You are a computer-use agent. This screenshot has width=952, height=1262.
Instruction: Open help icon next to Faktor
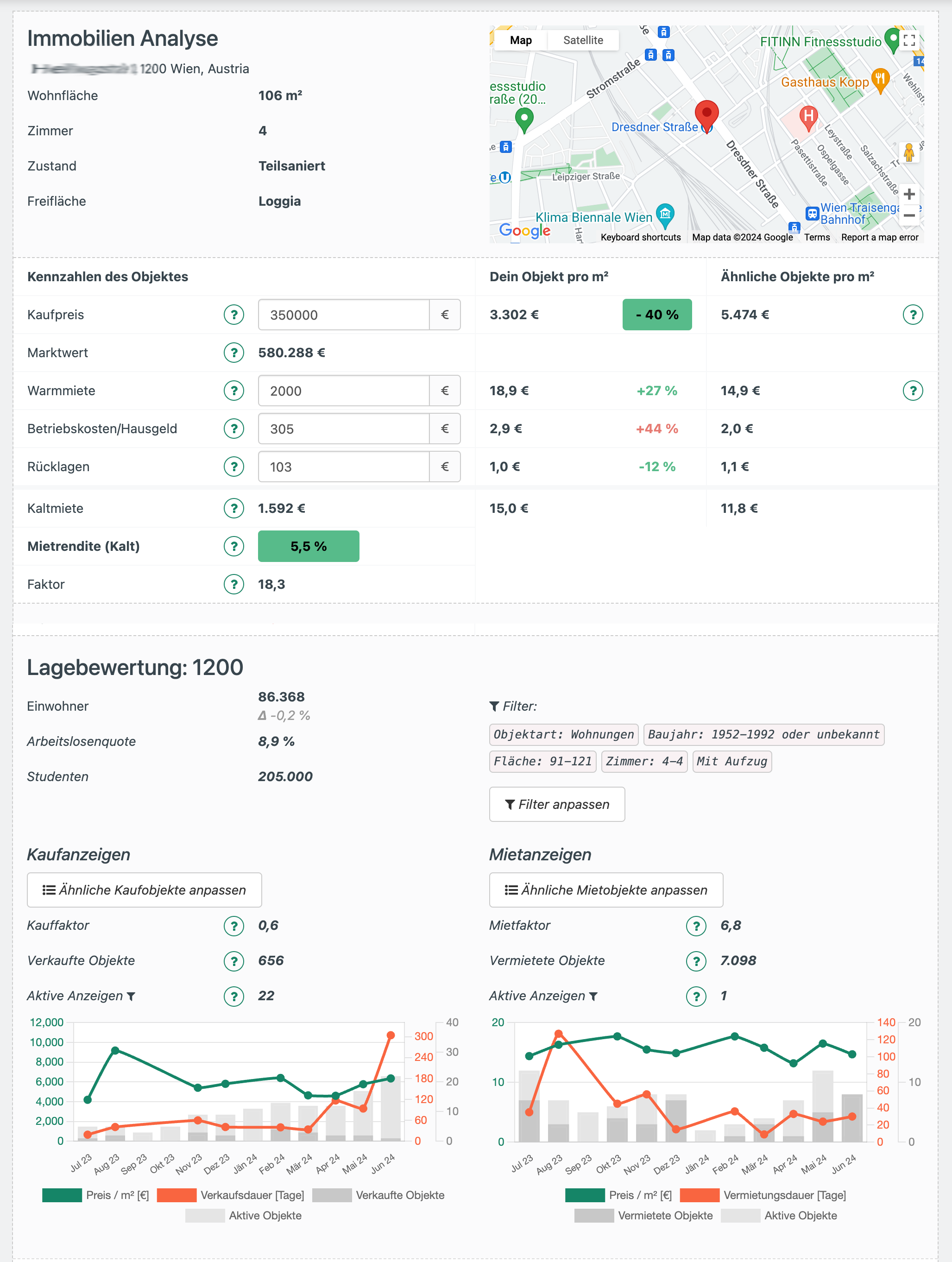pos(234,584)
